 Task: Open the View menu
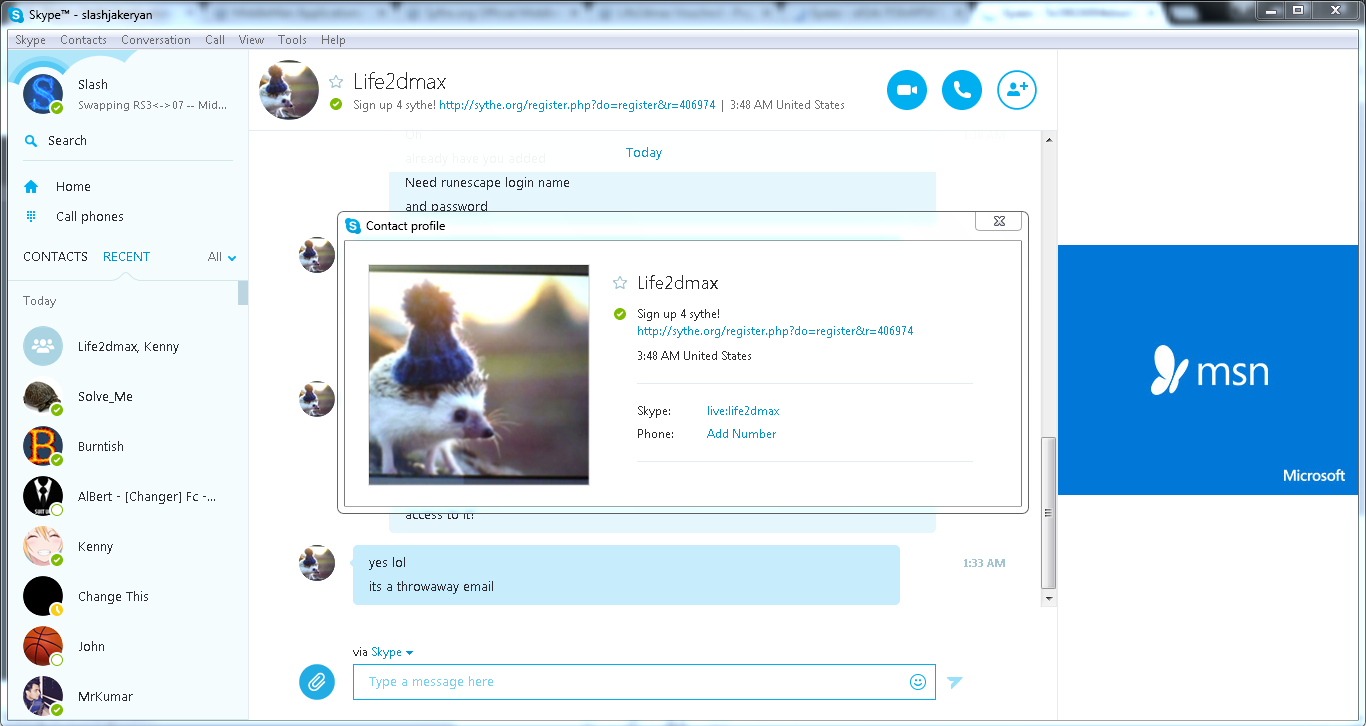click(251, 40)
